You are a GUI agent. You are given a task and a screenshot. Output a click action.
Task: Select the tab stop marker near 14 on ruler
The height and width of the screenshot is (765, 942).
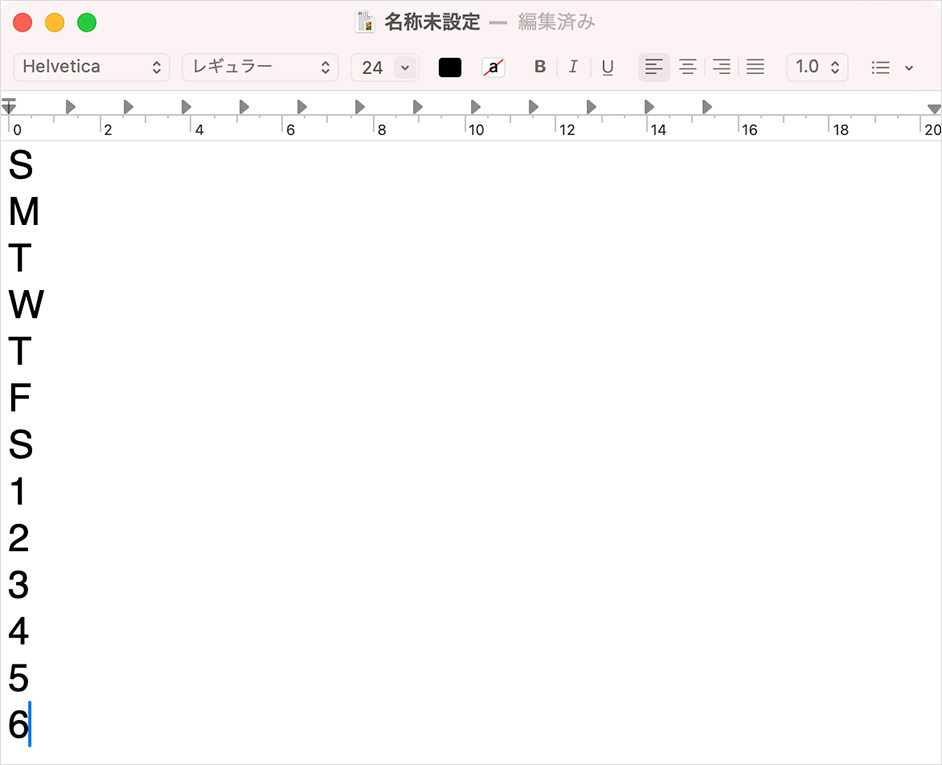[649, 106]
